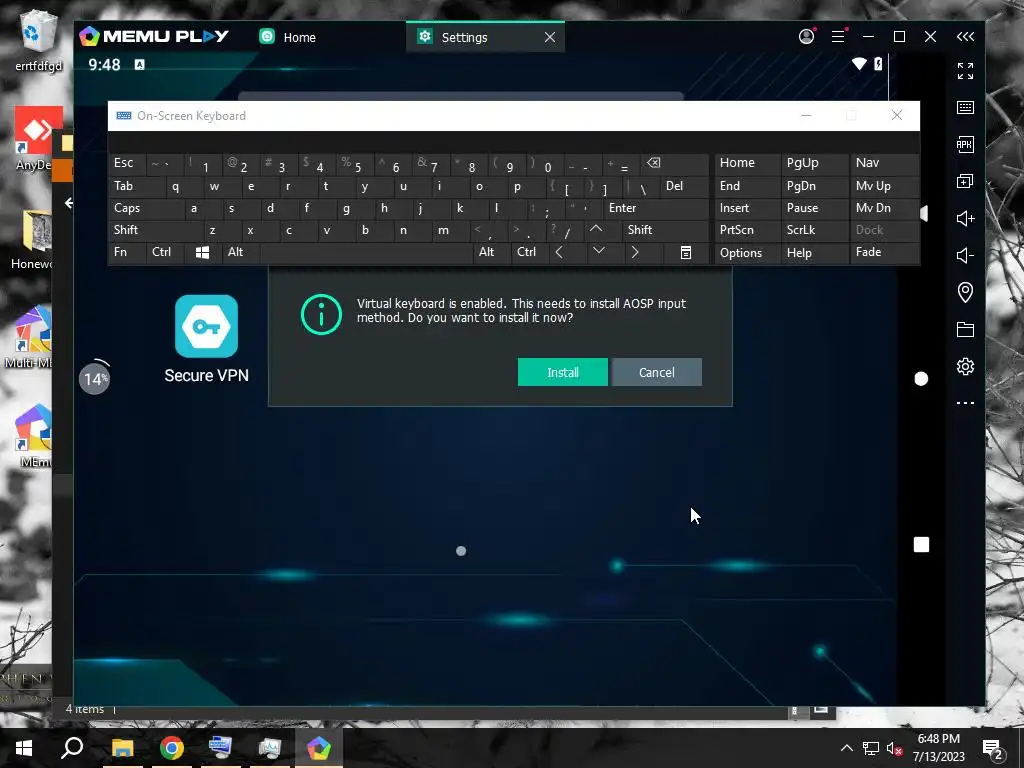Click the Tab key on keyboard
This screenshot has width=1024, height=768.
[x=136, y=186]
